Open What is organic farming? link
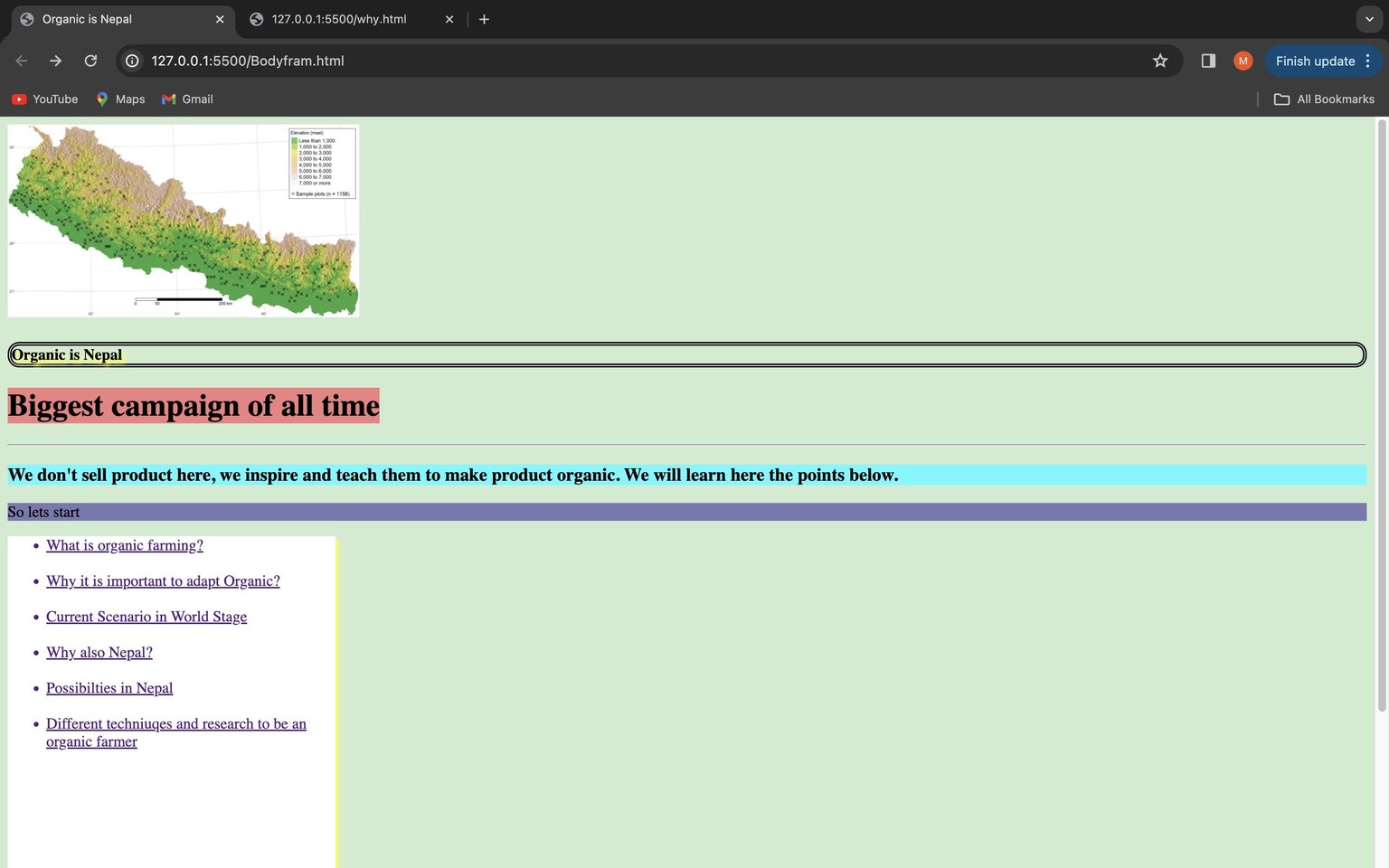Viewport: 1389px width, 868px height. [x=125, y=545]
